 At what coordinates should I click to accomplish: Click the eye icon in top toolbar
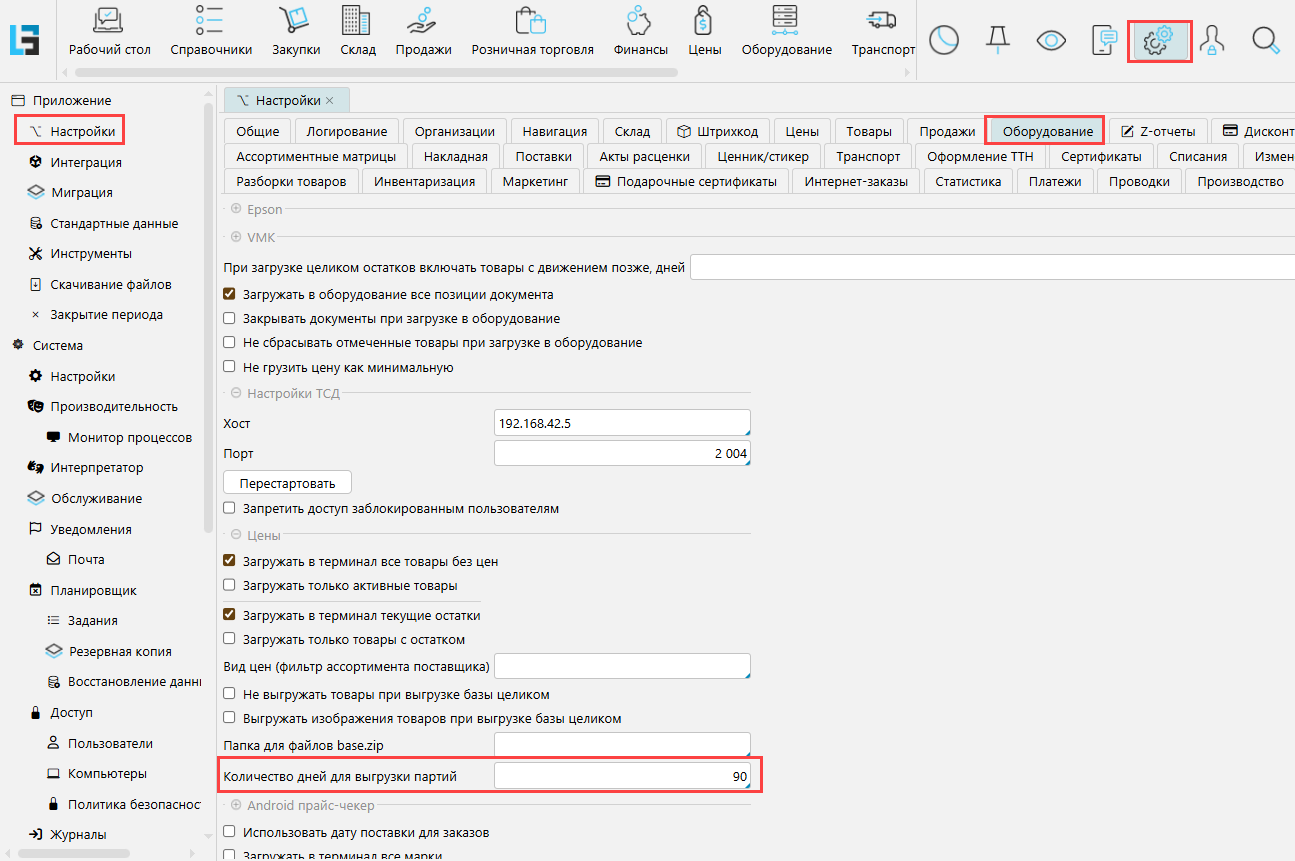coord(1051,40)
